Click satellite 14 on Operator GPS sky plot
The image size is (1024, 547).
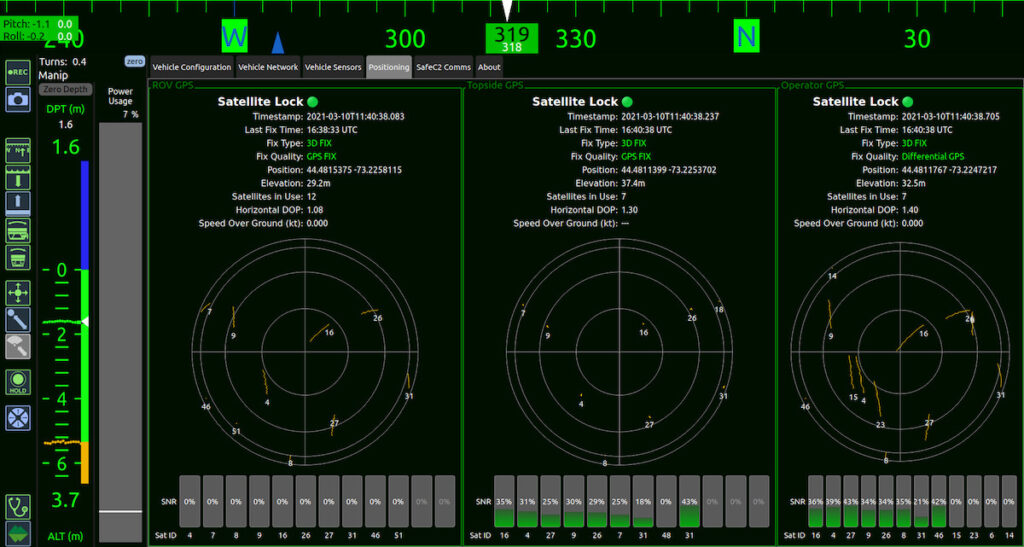coord(832,276)
